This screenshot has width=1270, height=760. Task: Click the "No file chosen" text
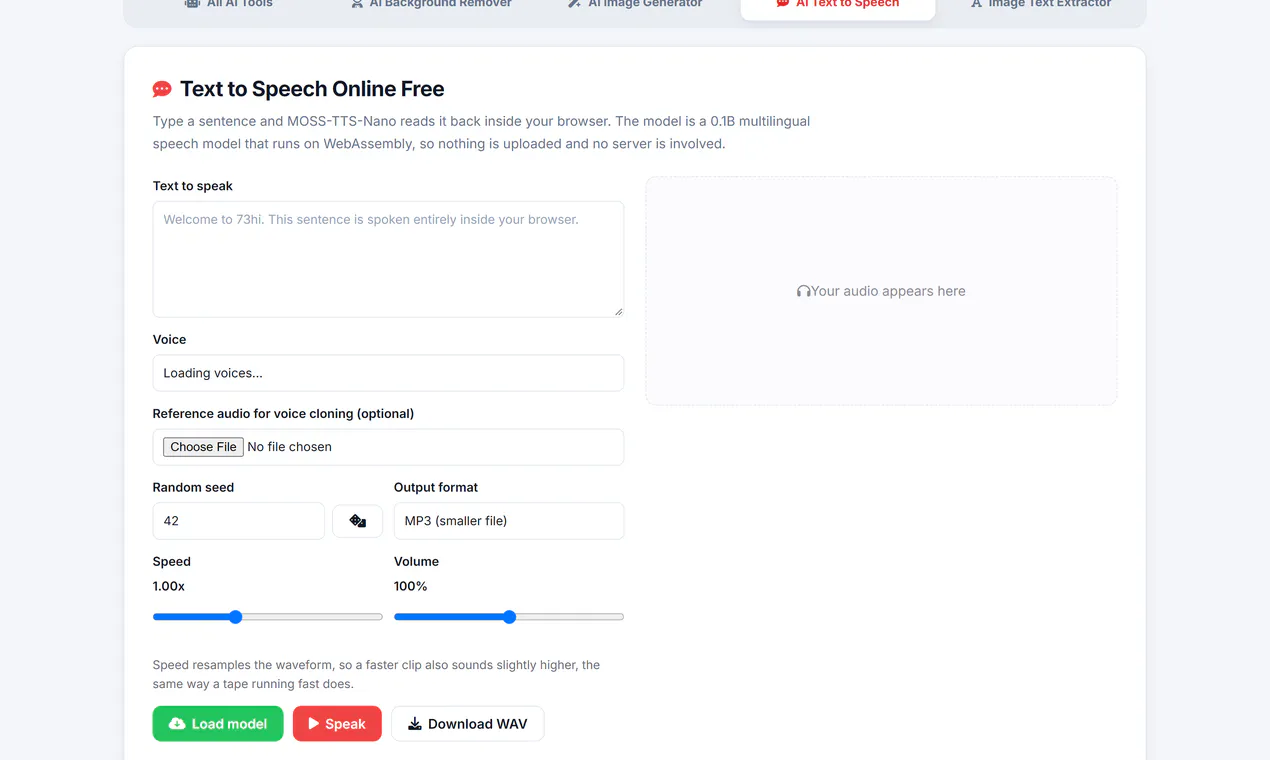290,447
